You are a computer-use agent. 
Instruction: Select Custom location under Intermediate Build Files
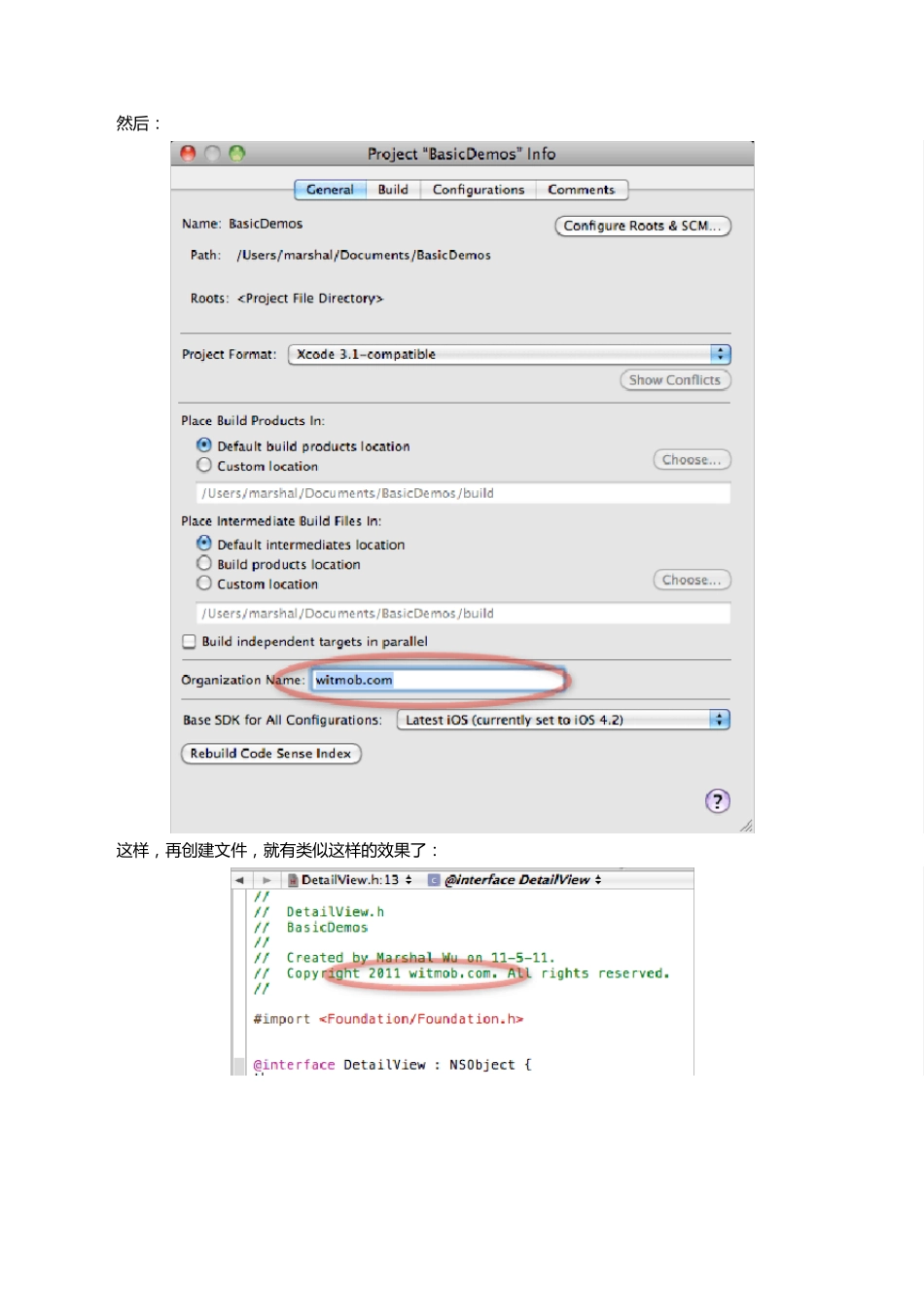click(204, 583)
